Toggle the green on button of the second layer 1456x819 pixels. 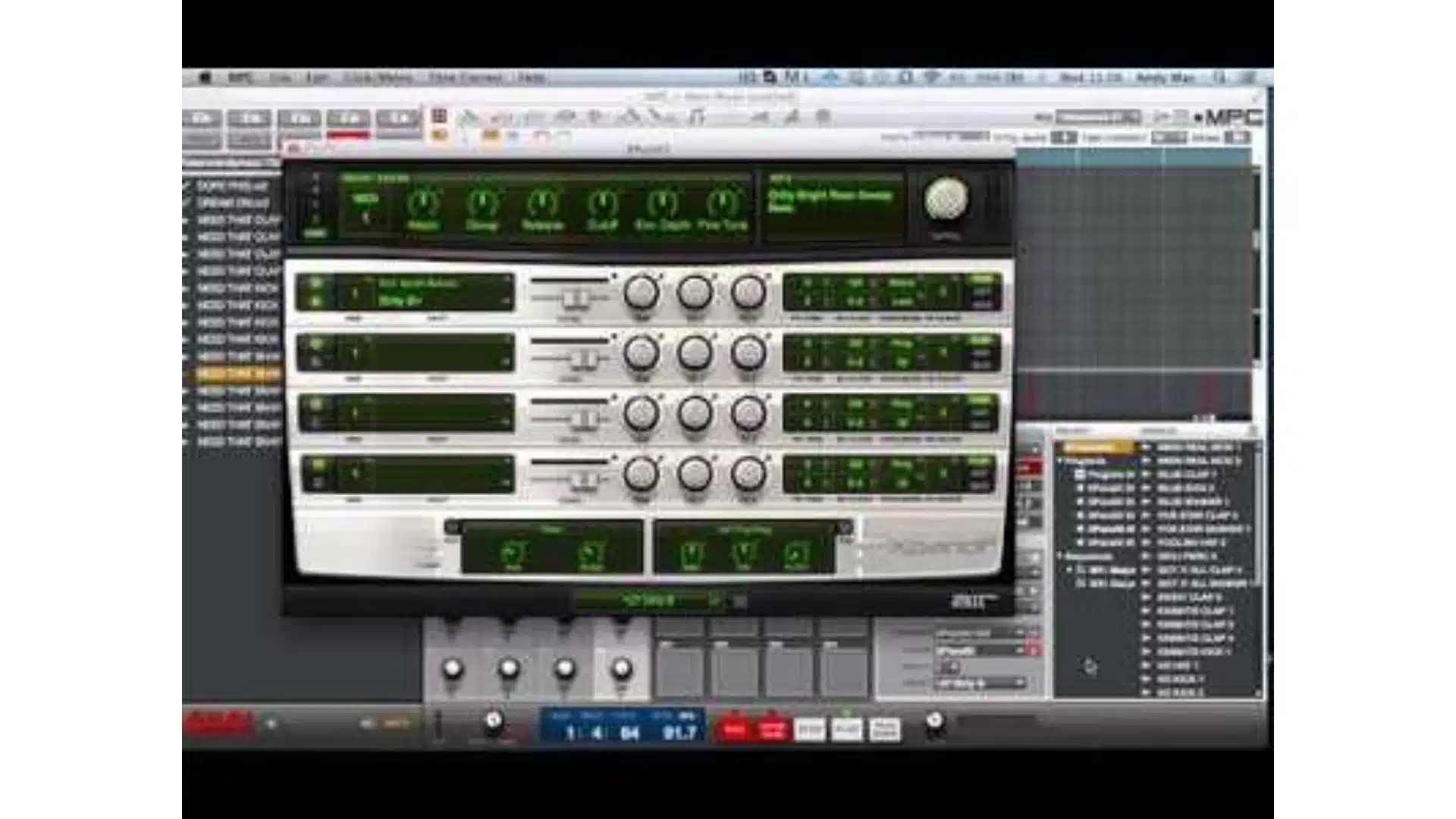(316, 344)
